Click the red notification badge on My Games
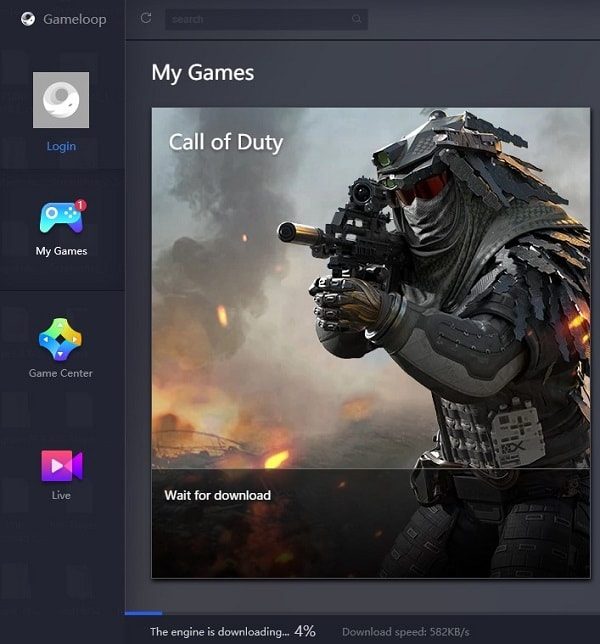This screenshot has height=644, width=600. [x=80, y=205]
